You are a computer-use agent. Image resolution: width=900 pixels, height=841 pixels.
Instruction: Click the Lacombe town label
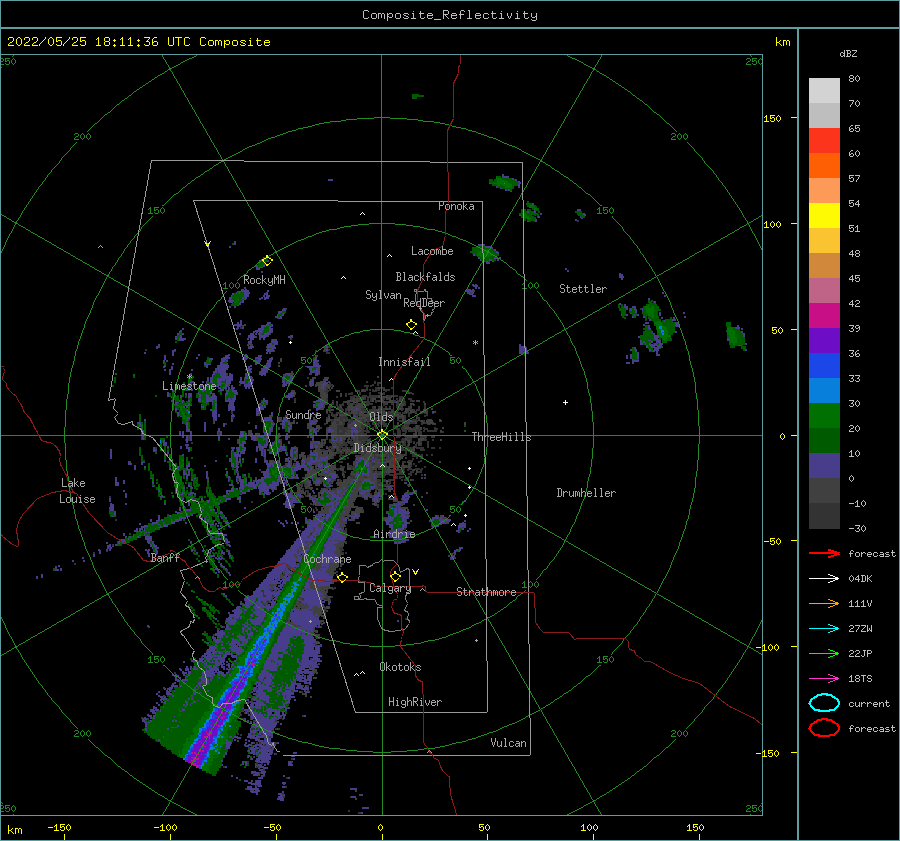pyautogui.click(x=432, y=251)
